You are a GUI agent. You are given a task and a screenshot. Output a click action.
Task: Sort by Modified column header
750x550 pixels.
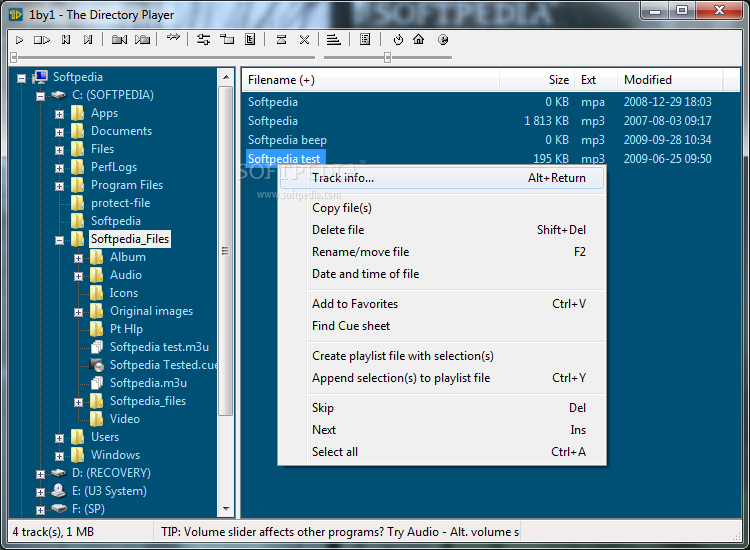pyautogui.click(x=671, y=80)
